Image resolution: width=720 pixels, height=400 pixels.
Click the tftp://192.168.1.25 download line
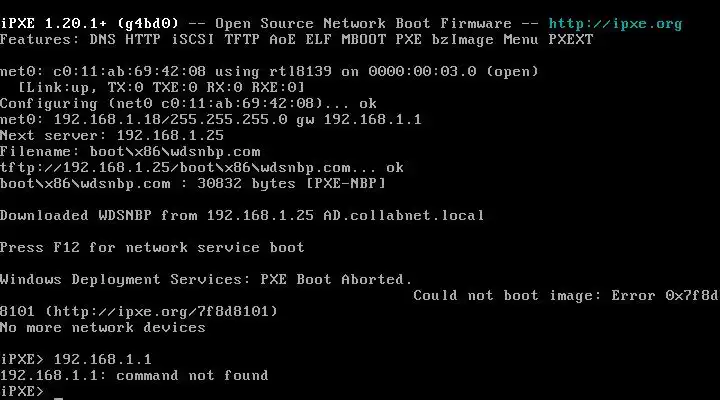click(x=200, y=167)
